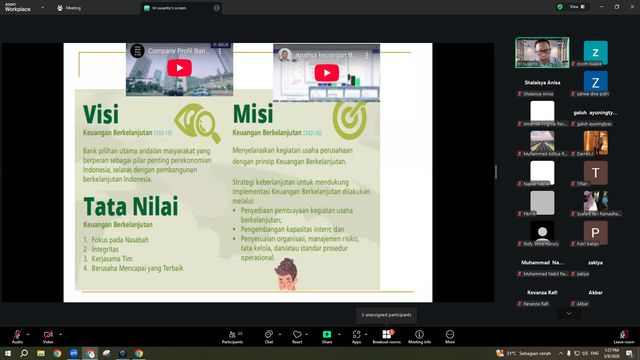The image size is (640, 360).
Task: Select the zakiya participant tile
Action: [x=596, y=263]
